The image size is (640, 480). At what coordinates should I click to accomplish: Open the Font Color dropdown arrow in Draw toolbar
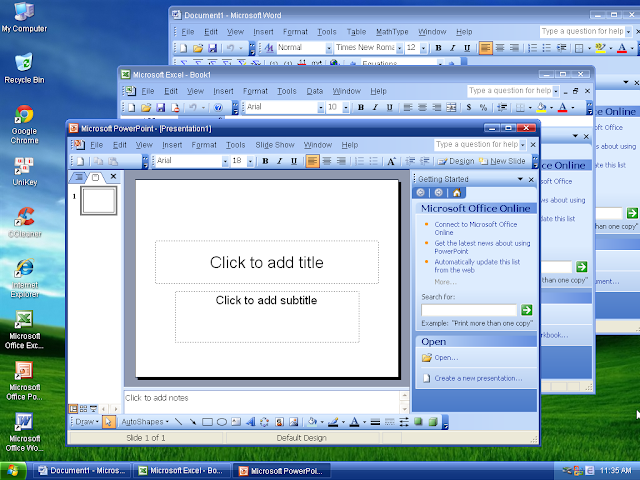[364, 422]
